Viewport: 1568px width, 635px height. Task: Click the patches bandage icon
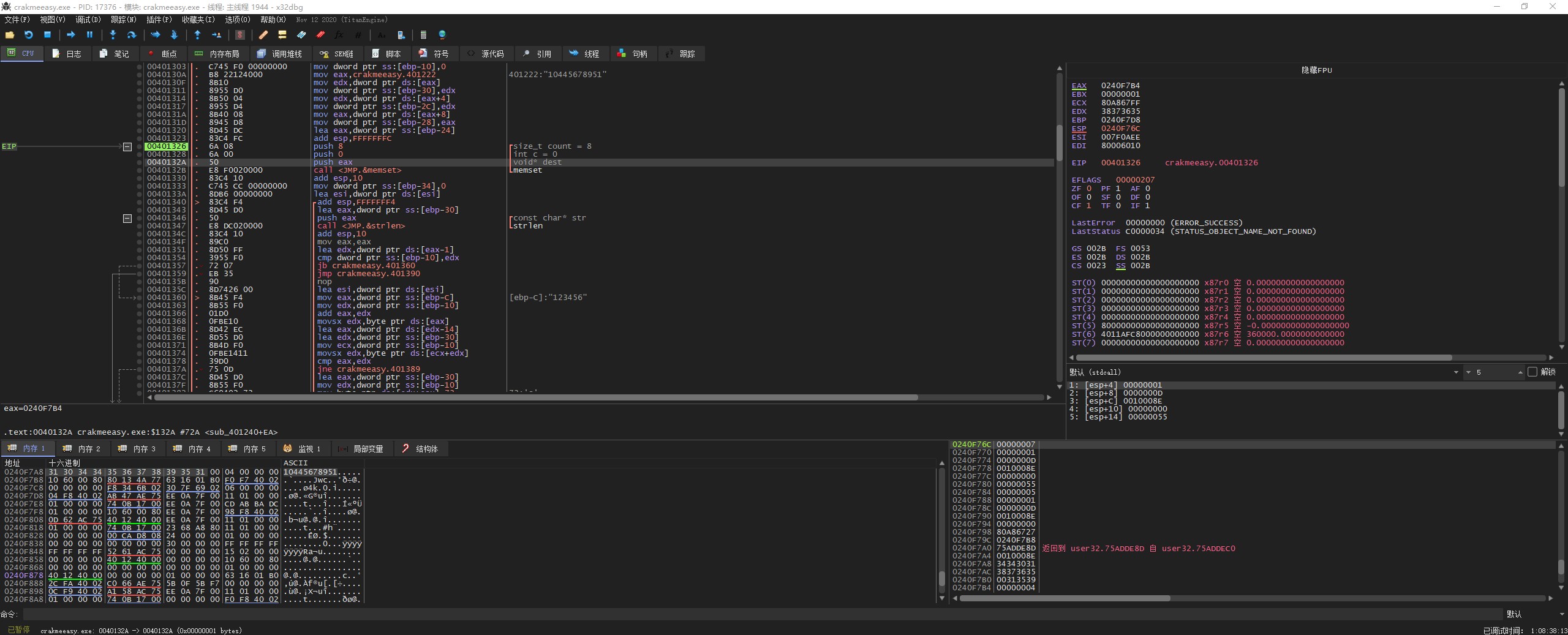263,35
